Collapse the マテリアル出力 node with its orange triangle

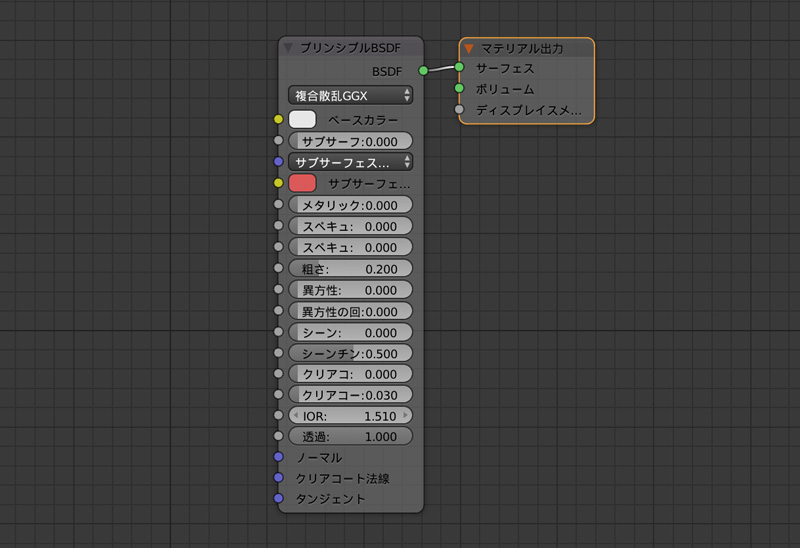point(469,48)
